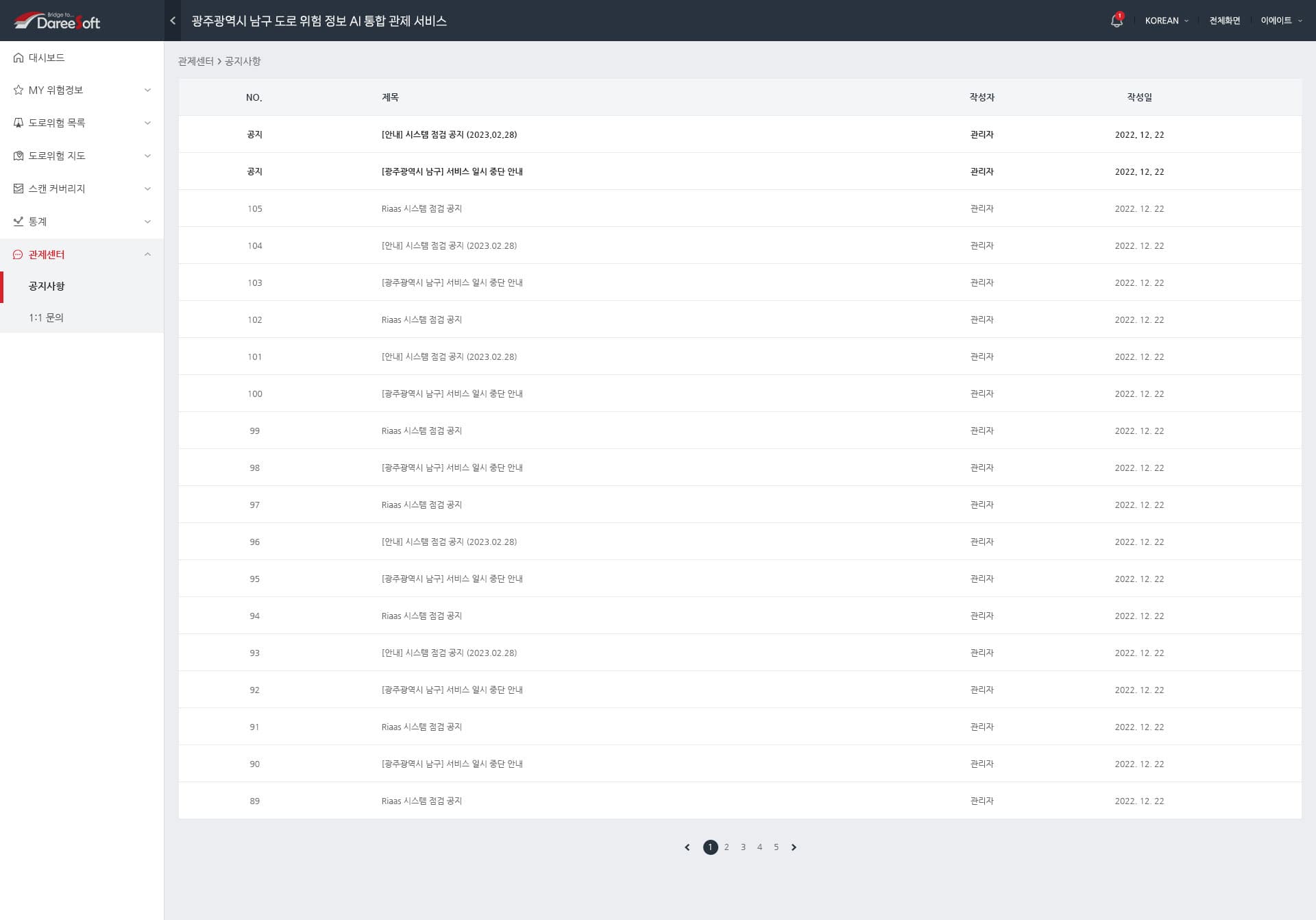Click the 전체화면 fullscreen button
This screenshot has width=1316, height=920.
click(1224, 21)
